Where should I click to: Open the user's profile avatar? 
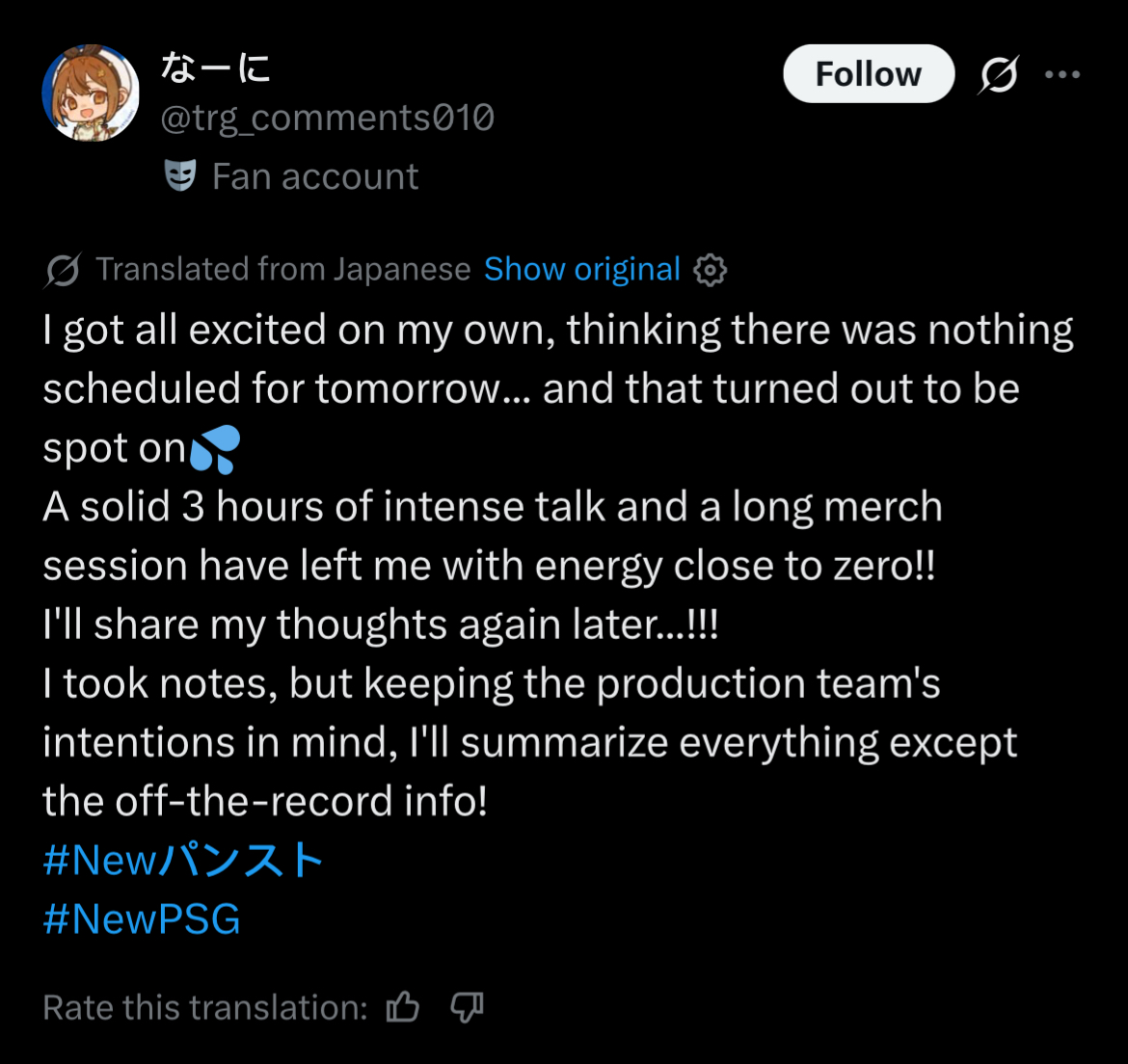coord(91,93)
